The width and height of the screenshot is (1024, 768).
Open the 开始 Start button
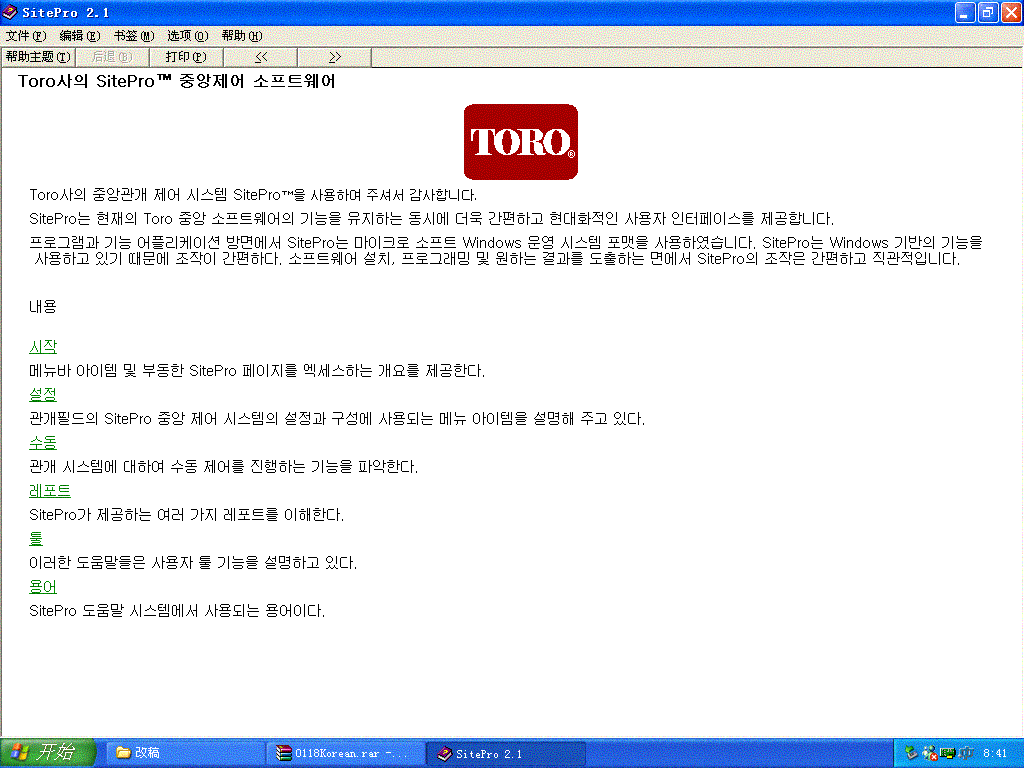[x=48, y=753]
